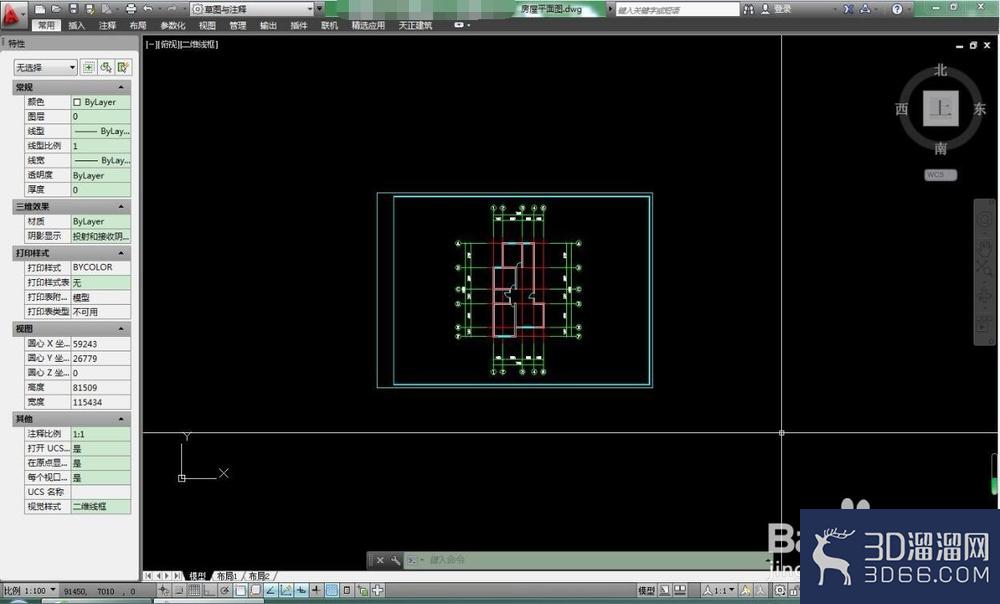Click the Open file icon in quick access toolbar

(56, 9)
